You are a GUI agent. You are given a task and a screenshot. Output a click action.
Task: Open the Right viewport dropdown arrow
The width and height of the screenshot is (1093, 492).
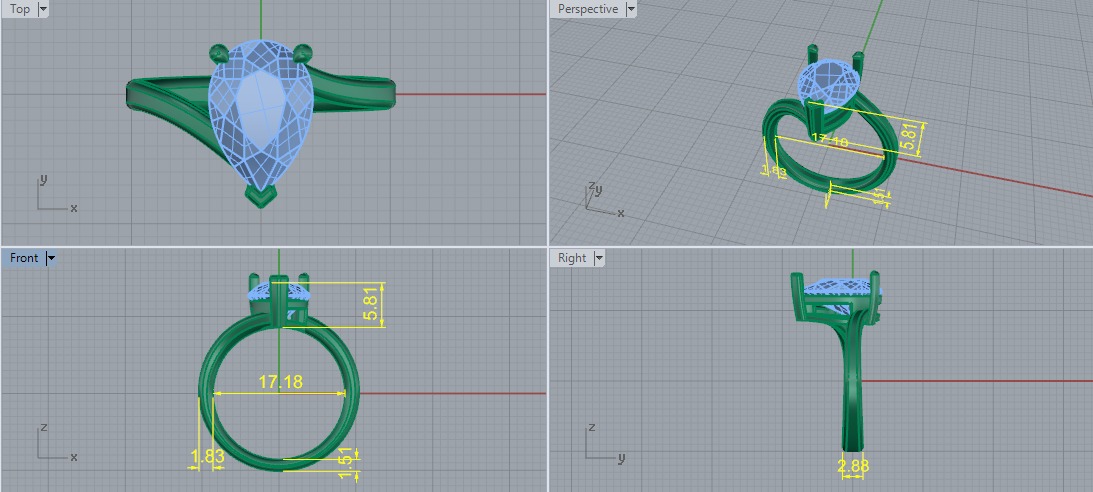598,258
